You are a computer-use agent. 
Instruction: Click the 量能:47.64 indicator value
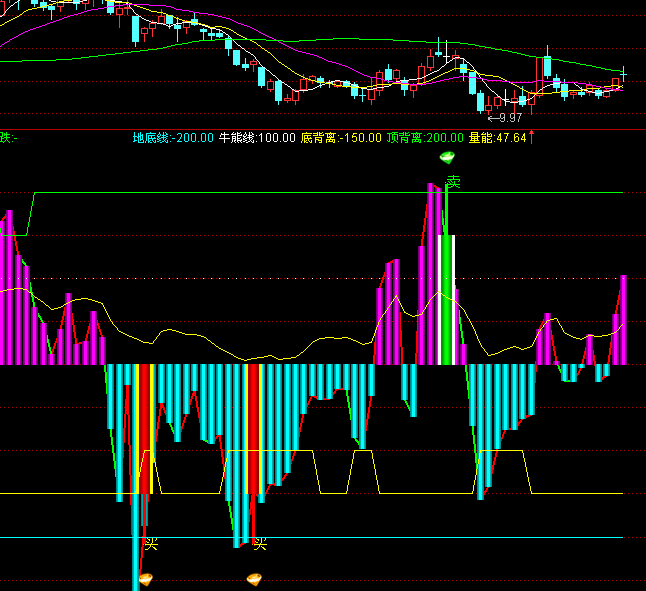pos(498,138)
